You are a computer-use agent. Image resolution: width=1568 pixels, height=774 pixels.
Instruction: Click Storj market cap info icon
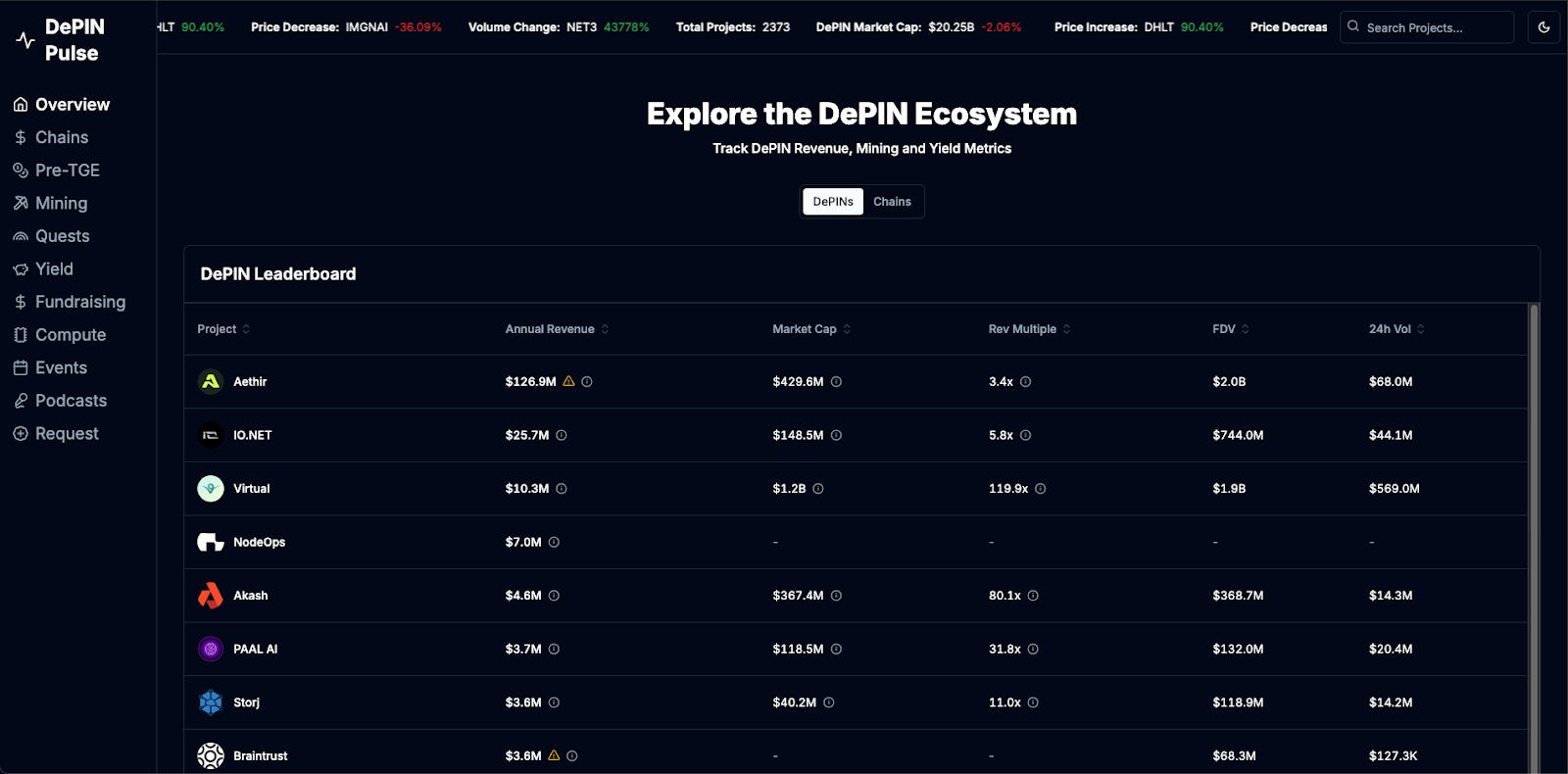click(x=829, y=702)
